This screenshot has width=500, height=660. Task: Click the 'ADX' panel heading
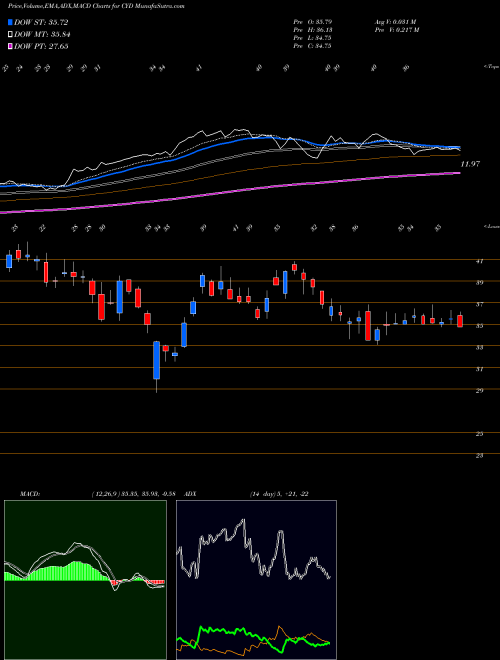[x=190, y=493]
